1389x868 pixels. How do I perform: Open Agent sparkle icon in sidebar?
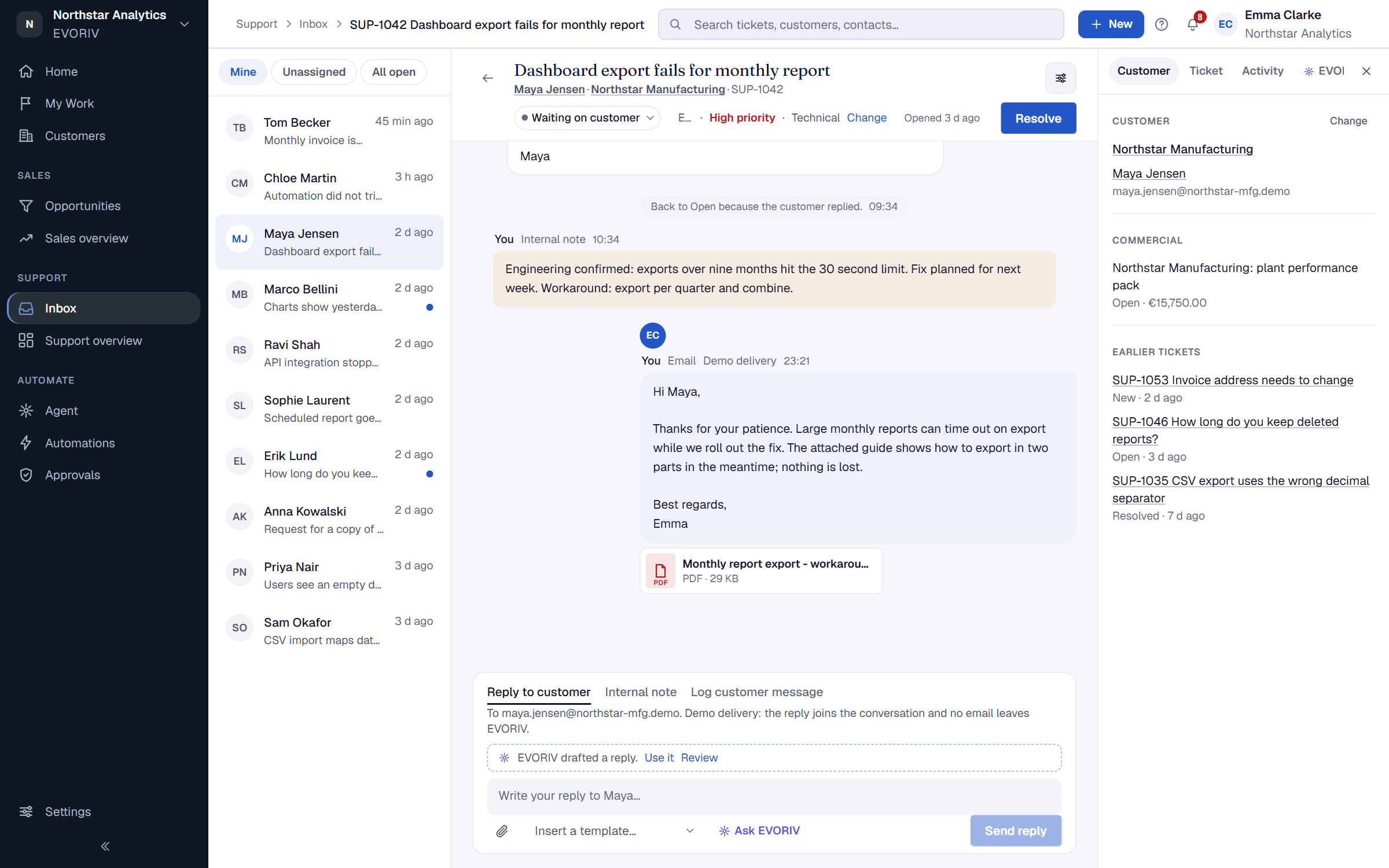[26, 411]
